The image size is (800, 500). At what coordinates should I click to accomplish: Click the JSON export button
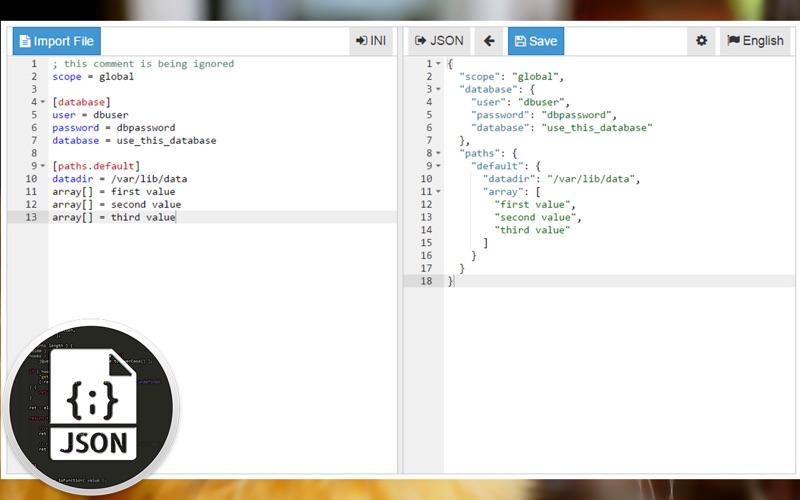(439, 41)
